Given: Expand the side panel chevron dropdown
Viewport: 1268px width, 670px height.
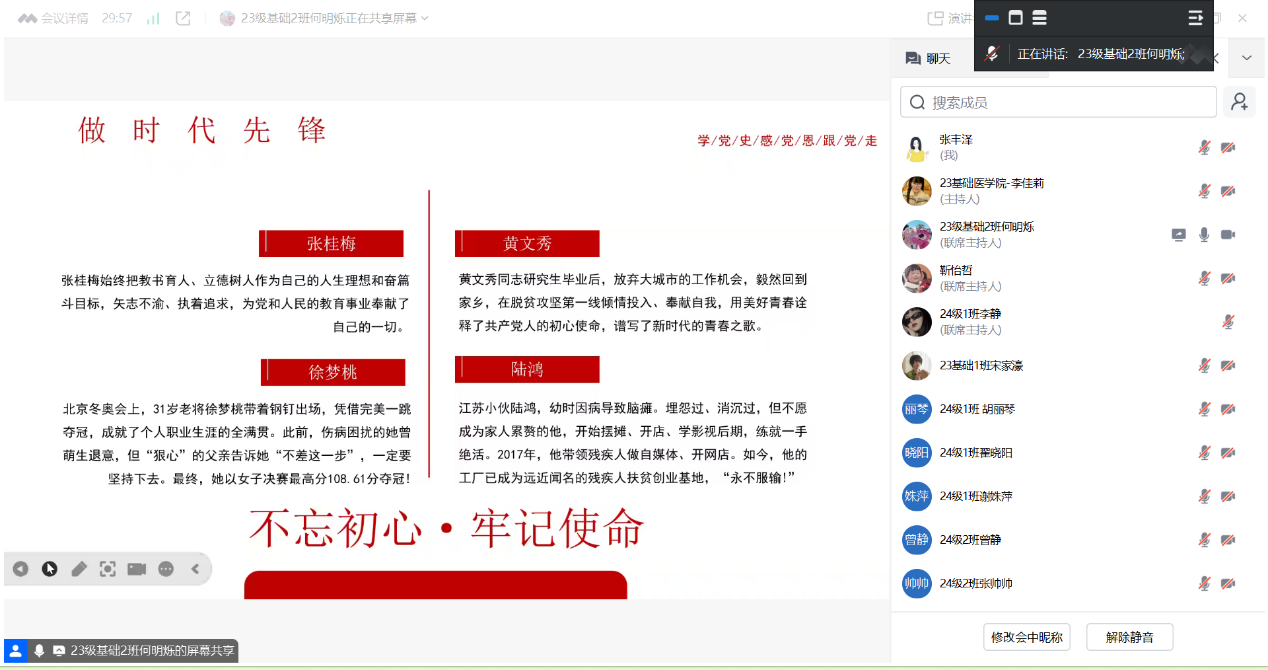Looking at the screenshot, I should click(1247, 58).
